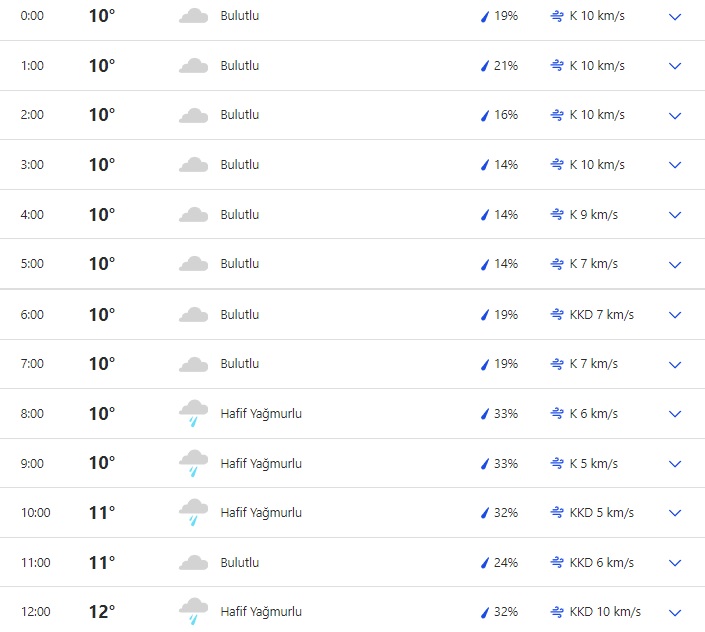705x632 pixels.
Task: Click the raindrop icon in the 10:00 row
Action: coord(484,513)
